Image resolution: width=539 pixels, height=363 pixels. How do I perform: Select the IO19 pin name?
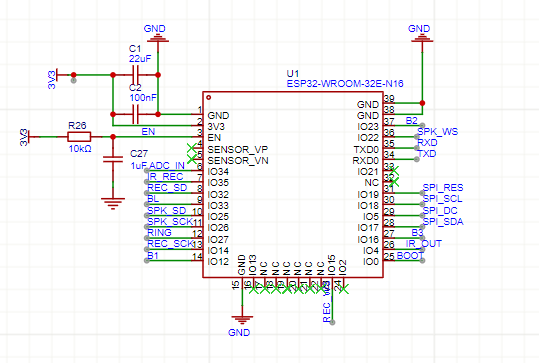[x=368, y=195]
